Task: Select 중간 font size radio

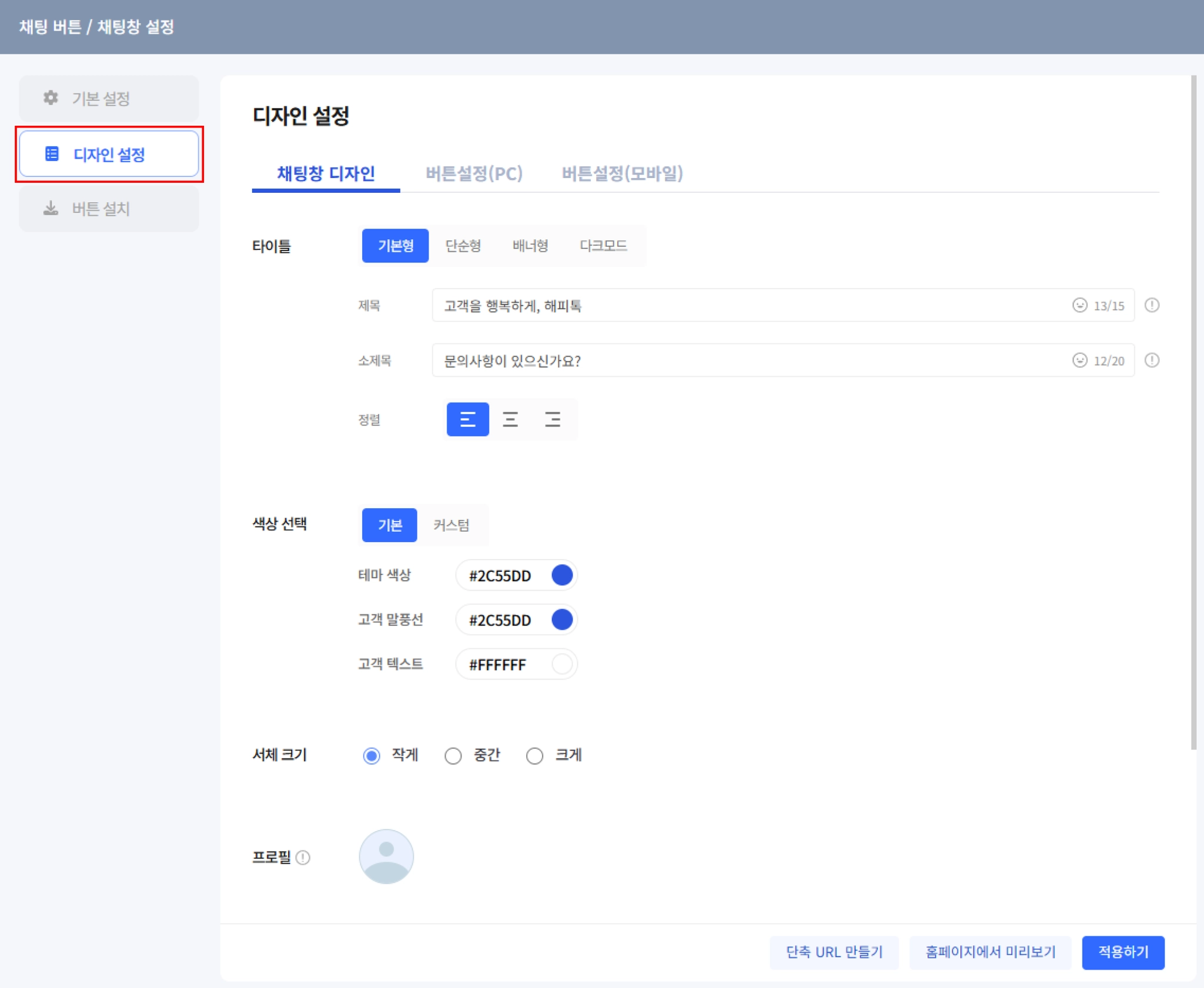Action: 453,755
